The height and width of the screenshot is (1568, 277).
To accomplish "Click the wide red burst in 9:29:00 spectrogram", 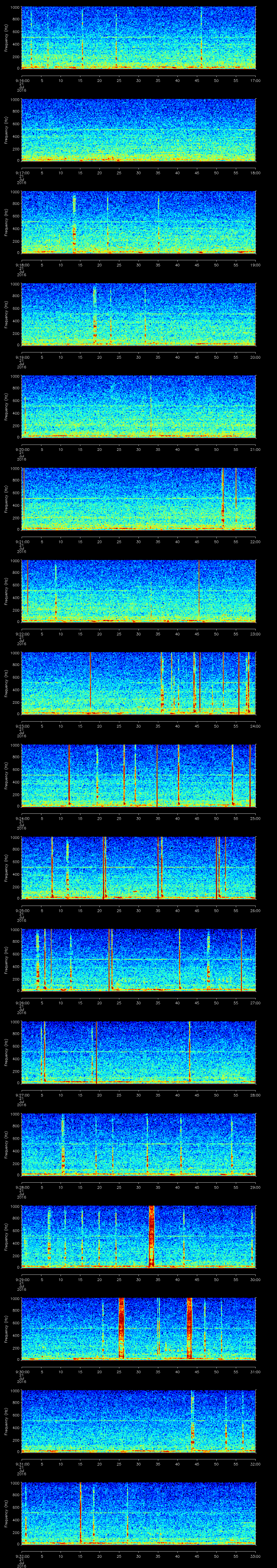I will click(151, 1236).
